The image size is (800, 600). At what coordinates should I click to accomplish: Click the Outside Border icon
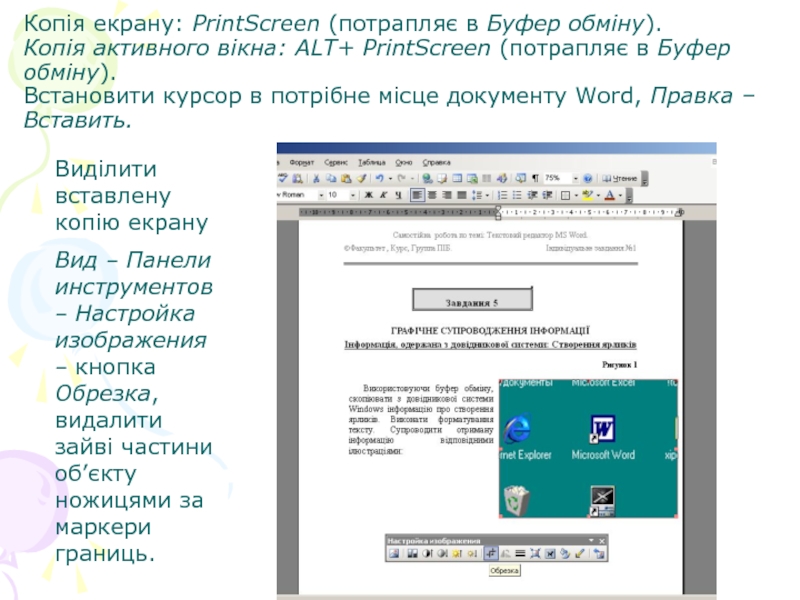[x=565, y=195]
